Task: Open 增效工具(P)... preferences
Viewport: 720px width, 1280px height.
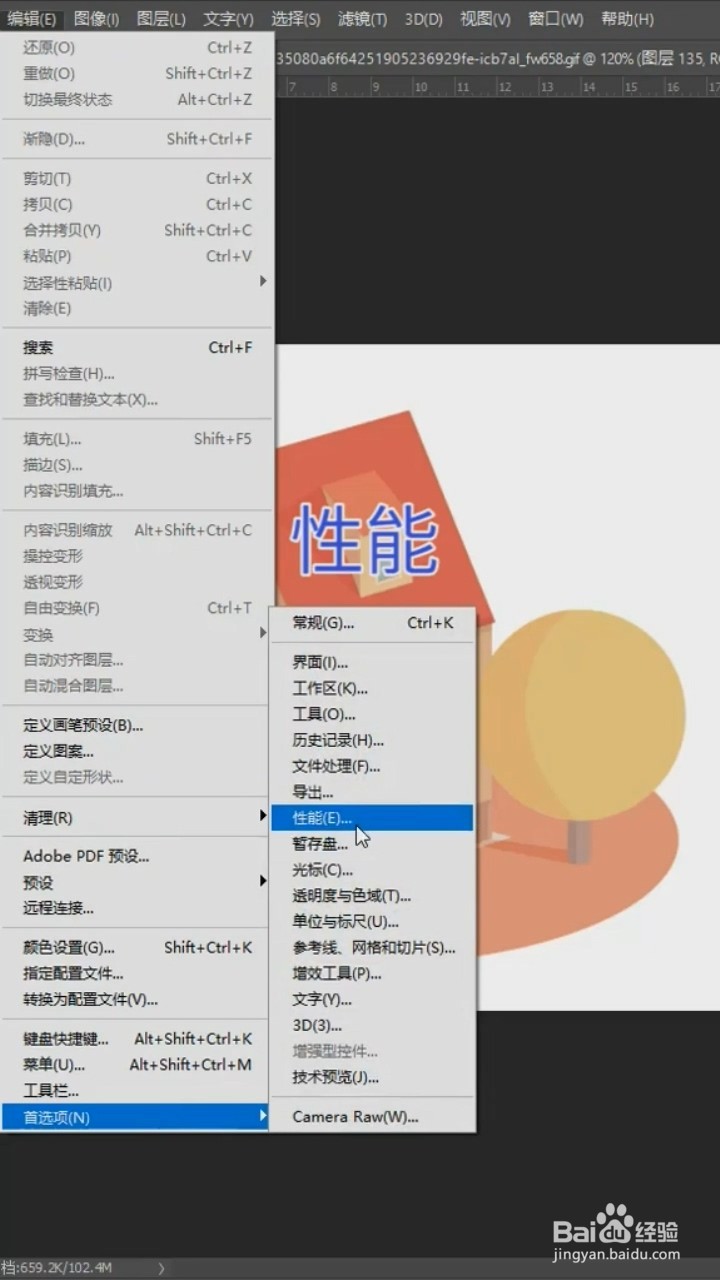Action: point(373,974)
